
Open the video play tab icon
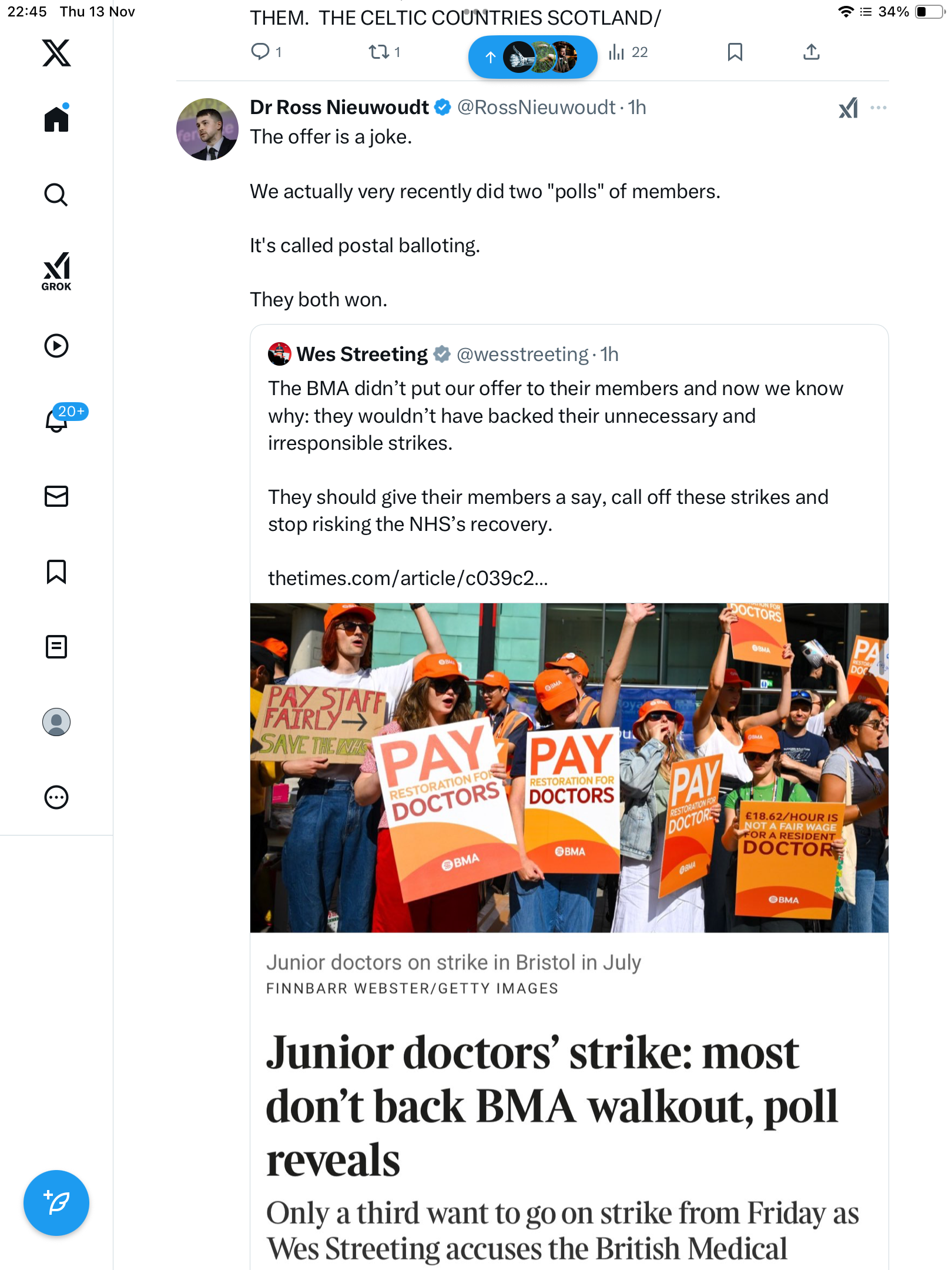pyautogui.click(x=56, y=346)
